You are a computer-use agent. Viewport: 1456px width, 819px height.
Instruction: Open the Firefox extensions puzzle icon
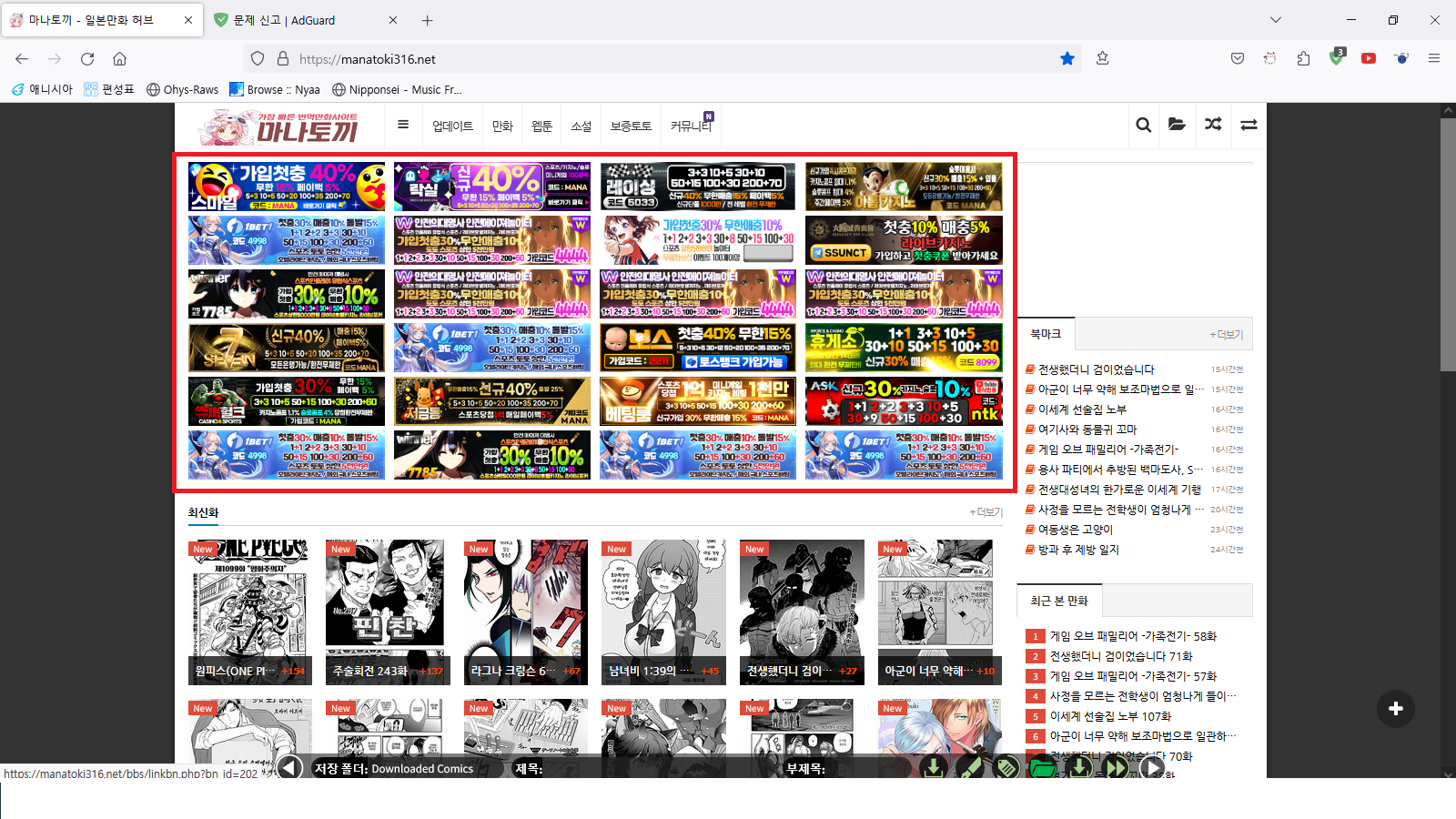tap(1303, 58)
